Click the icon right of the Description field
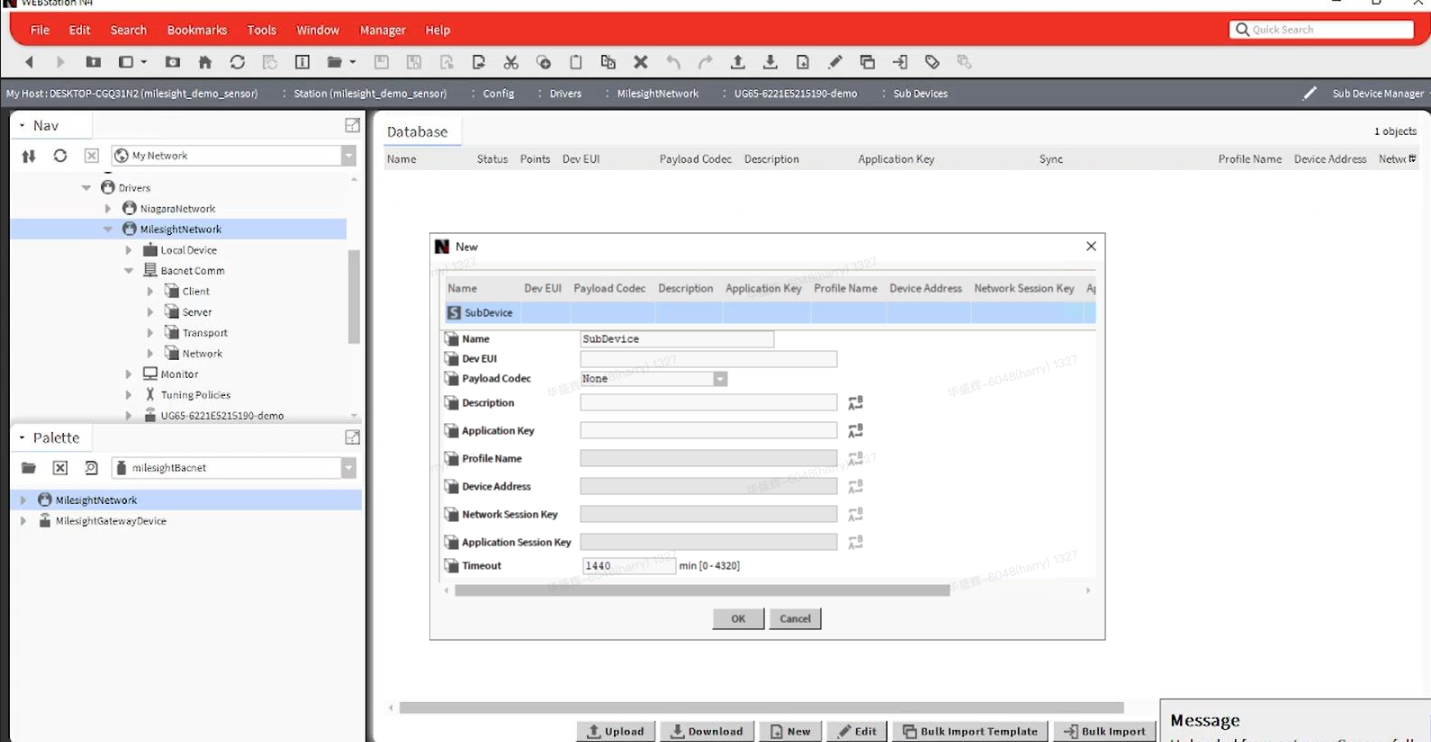The height and width of the screenshot is (742, 1431). pyautogui.click(x=855, y=403)
